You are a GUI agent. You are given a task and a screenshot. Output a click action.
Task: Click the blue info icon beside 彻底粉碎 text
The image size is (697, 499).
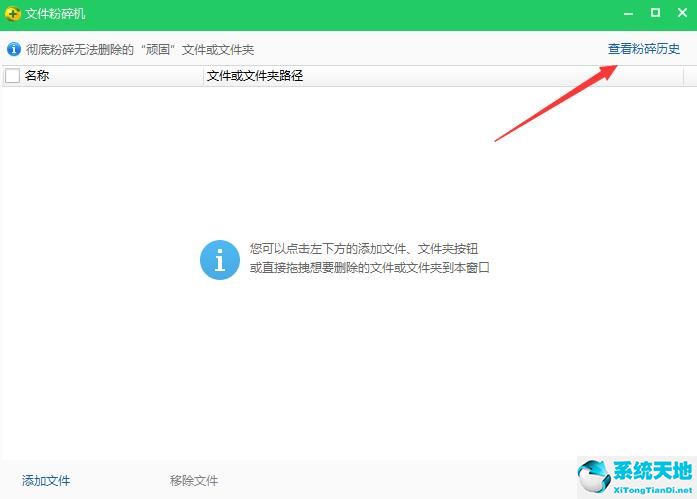click(14, 49)
